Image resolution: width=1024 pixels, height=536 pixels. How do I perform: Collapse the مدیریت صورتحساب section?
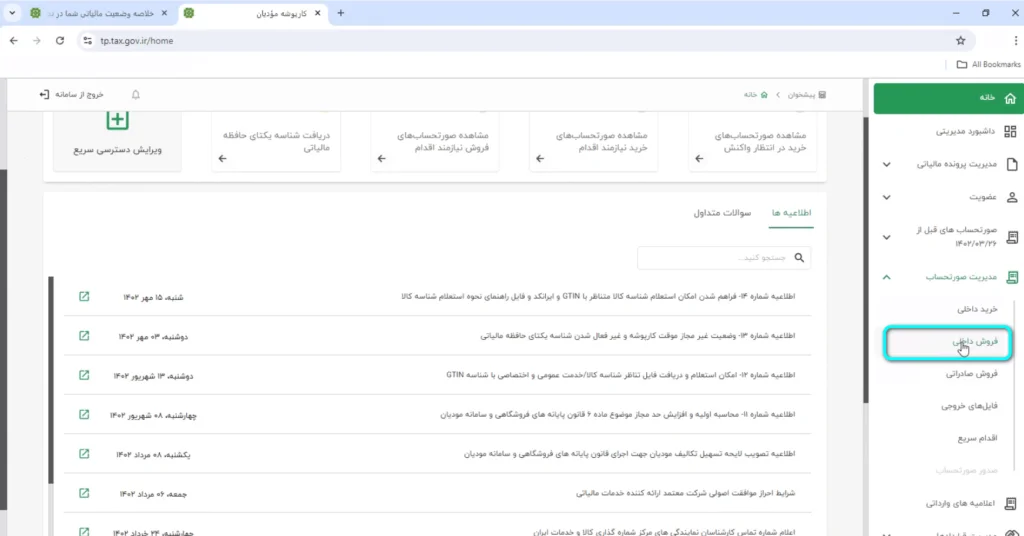tap(887, 277)
